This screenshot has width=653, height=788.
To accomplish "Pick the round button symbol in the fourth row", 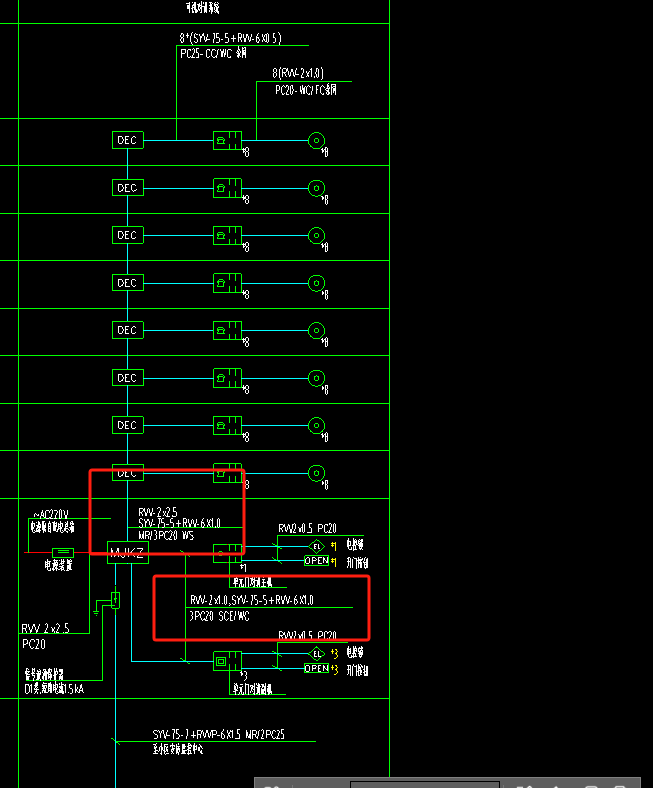I will tap(316, 283).
